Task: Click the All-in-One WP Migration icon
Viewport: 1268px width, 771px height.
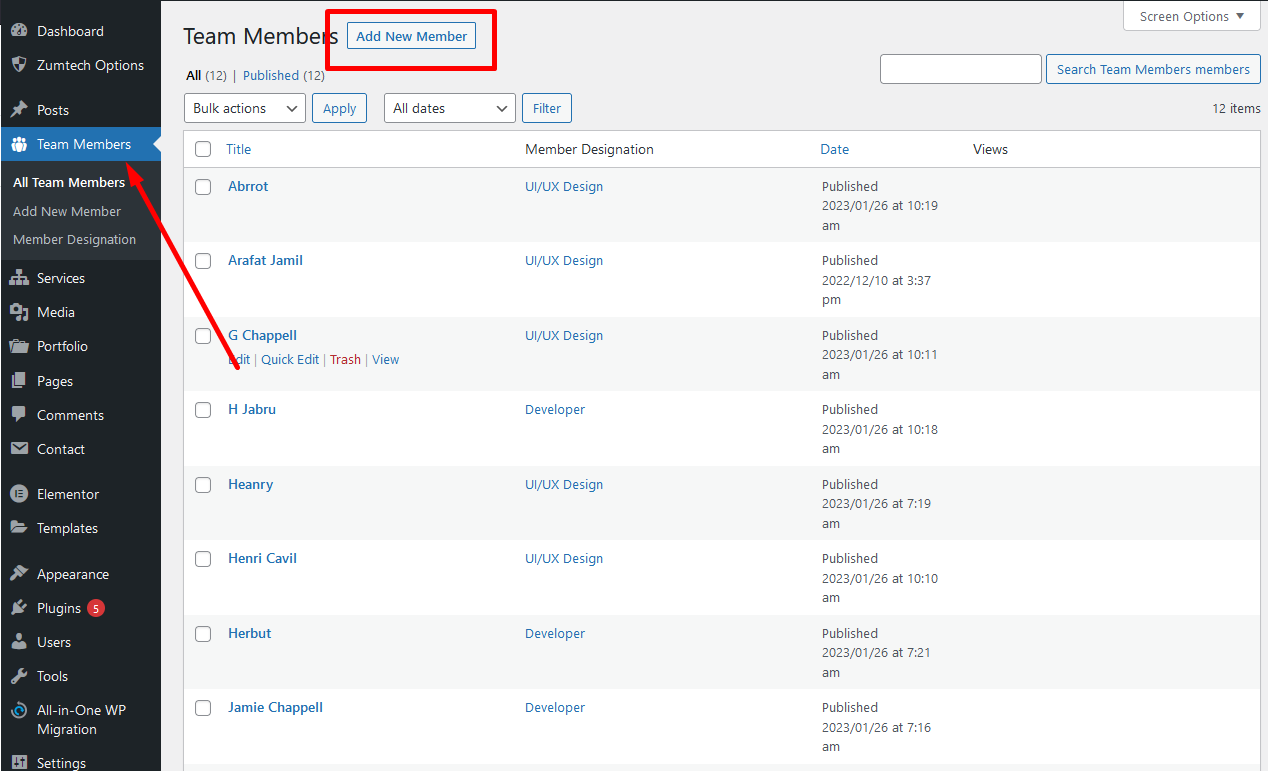Action: point(19,711)
